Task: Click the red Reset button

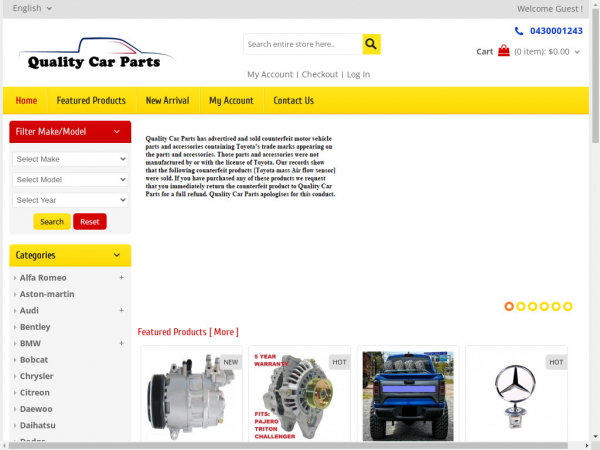Action: point(90,222)
